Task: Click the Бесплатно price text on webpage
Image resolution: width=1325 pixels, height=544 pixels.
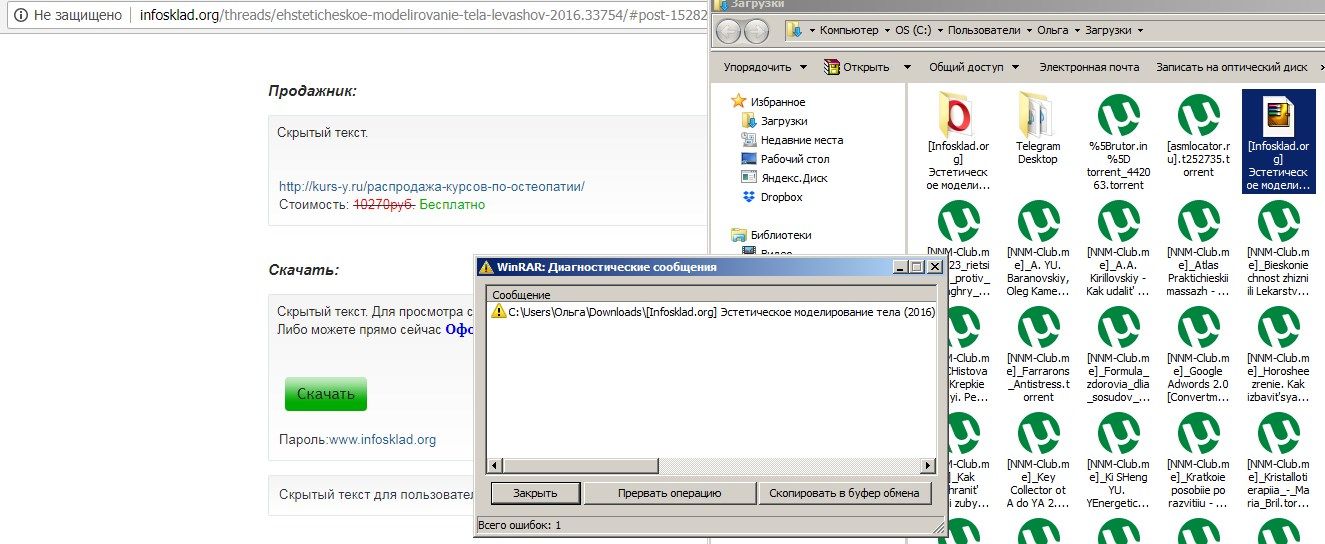Action: (x=452, y=205)
